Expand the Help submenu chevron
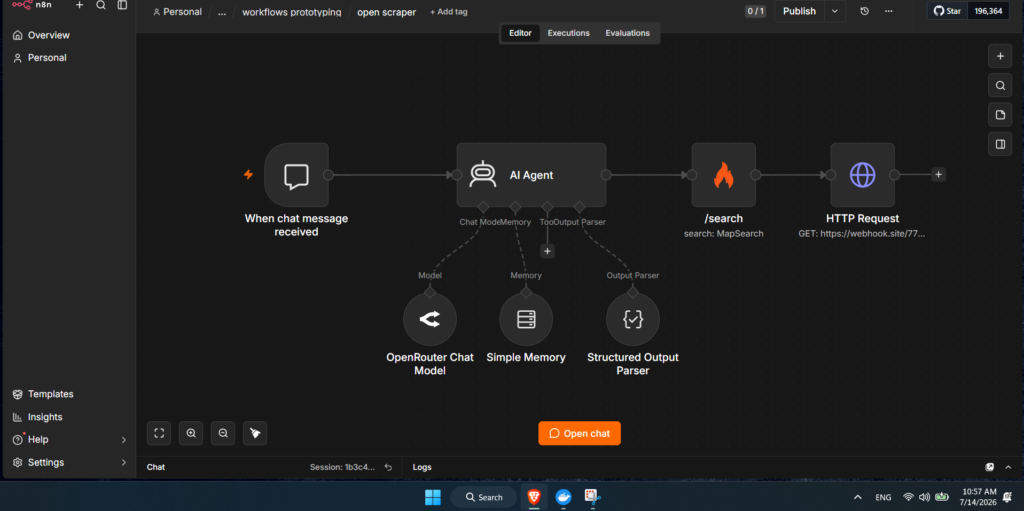Viewport: 1024px width, 511px height. pos(123,440)
